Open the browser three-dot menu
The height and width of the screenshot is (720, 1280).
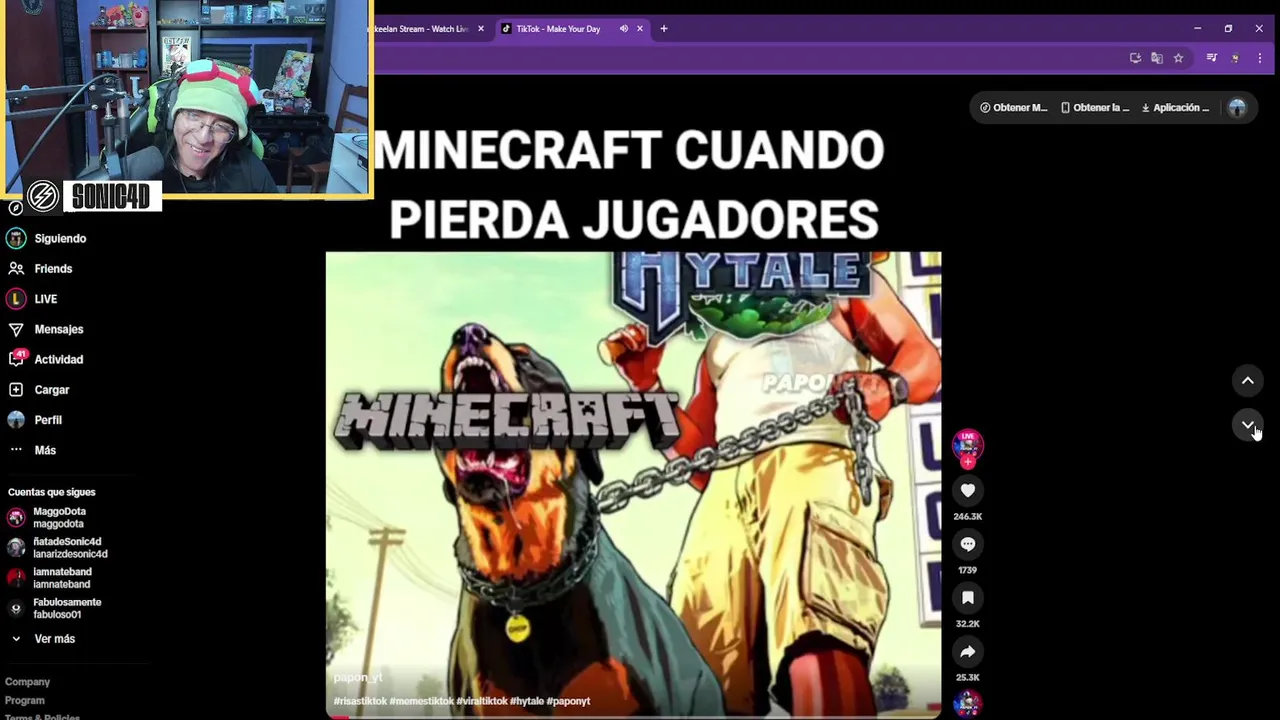pos(1259,58)
